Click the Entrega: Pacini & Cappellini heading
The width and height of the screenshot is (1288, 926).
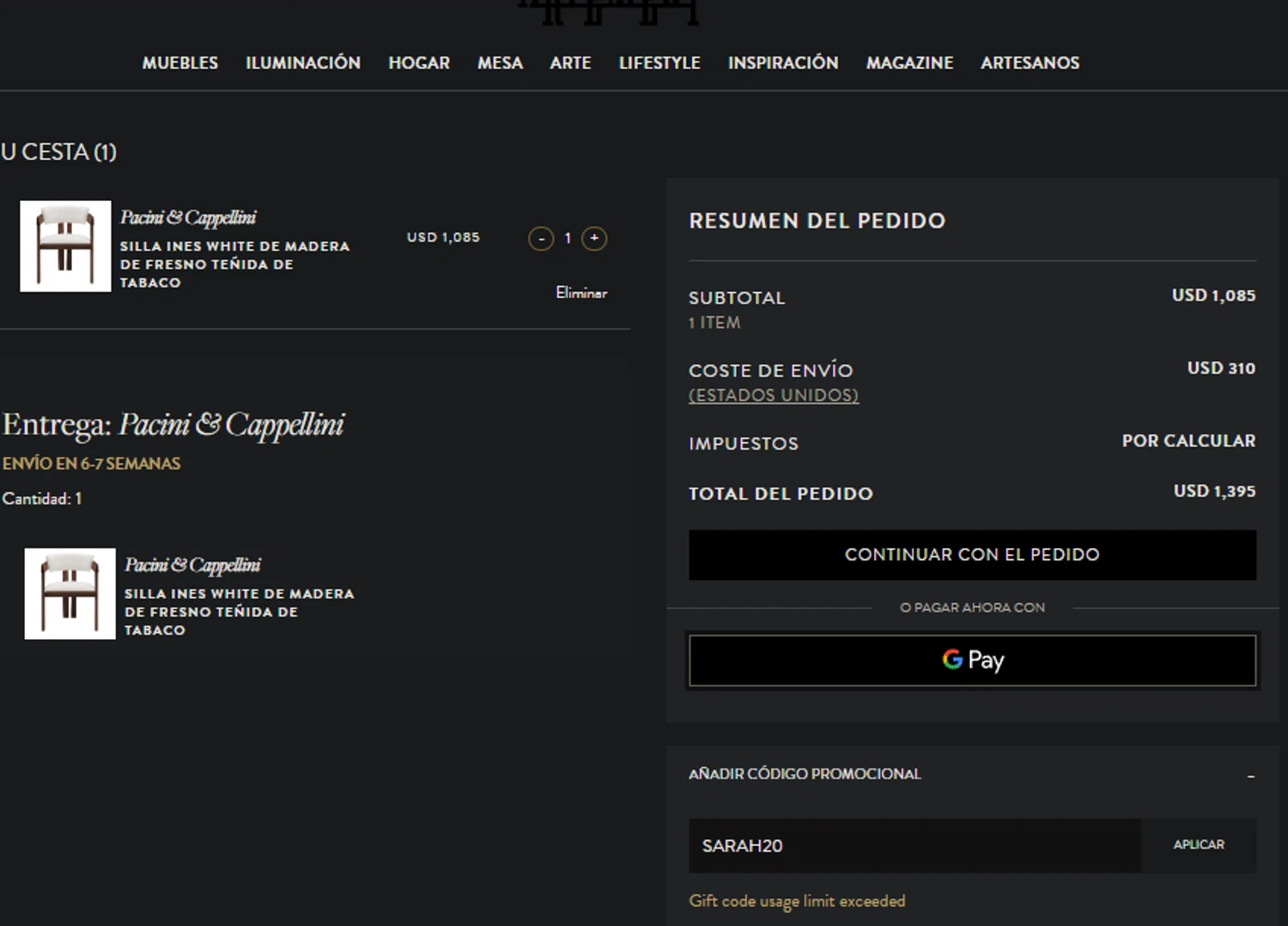(173, 425)
